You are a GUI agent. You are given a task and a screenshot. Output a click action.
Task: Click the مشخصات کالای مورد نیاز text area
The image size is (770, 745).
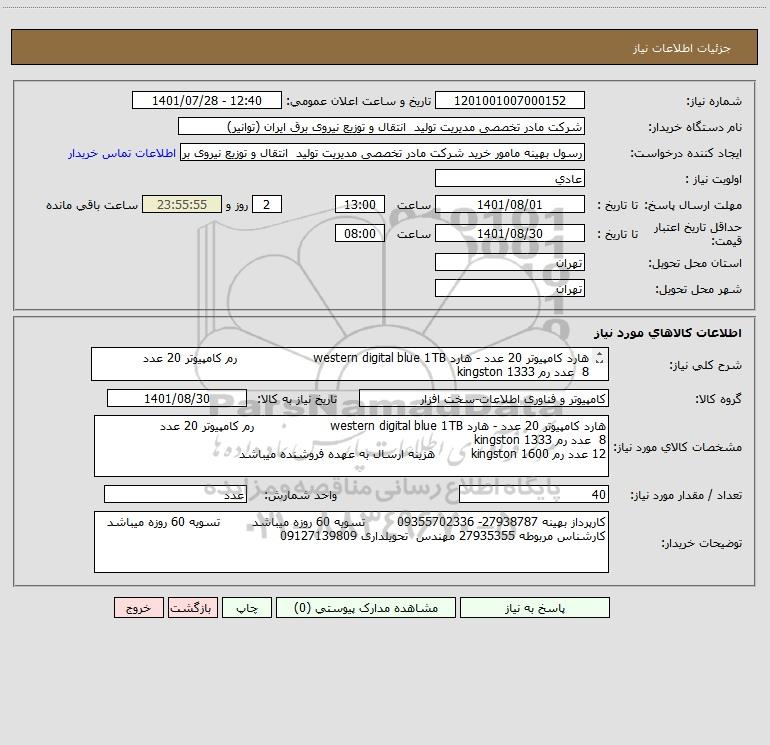[351, 446]
